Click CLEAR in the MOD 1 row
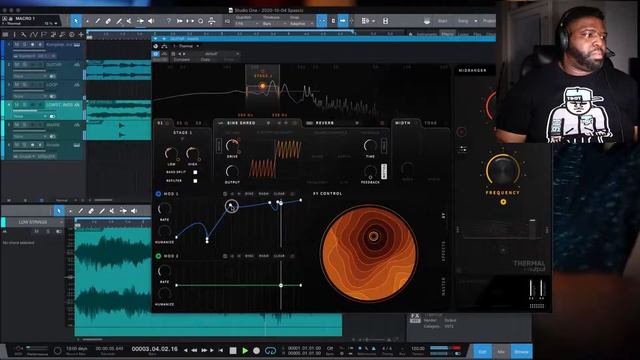This screenshot has width=640, height=360. point(279,194)
